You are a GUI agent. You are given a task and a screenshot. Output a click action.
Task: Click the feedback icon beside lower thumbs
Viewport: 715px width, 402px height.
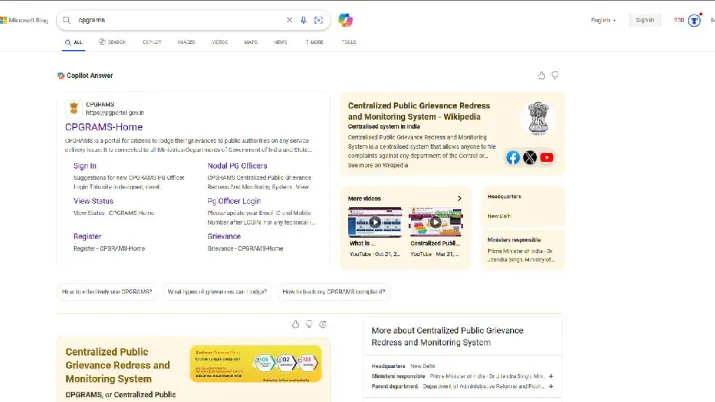pyautogui.click(x=323, y=324)
